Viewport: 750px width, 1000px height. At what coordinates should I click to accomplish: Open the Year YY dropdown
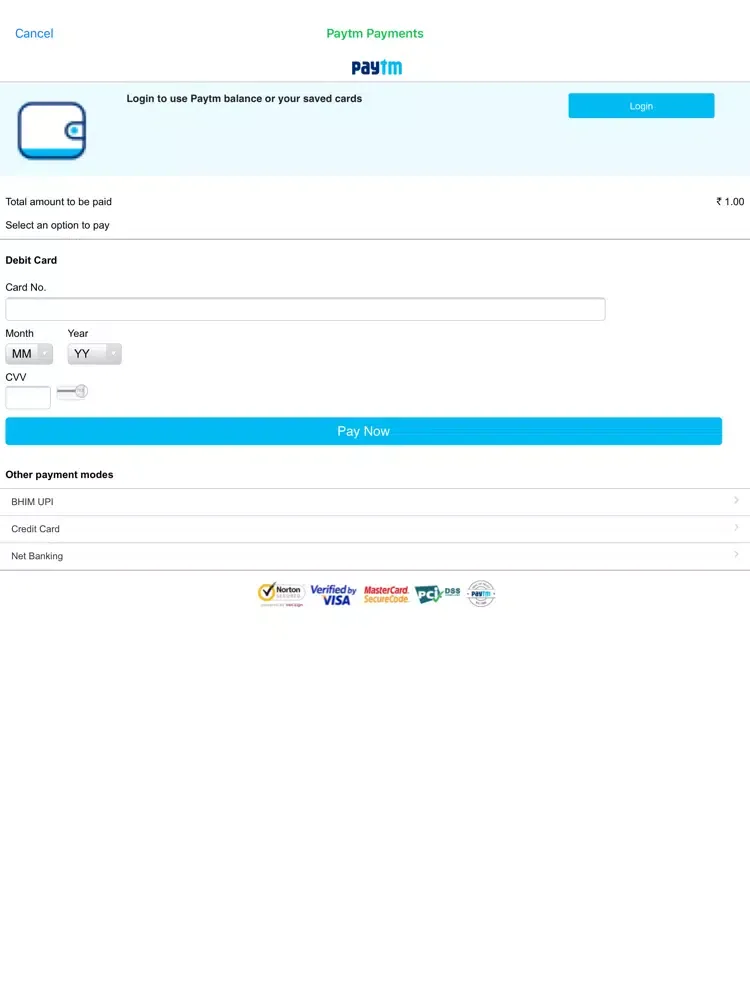tap(94, 354)
